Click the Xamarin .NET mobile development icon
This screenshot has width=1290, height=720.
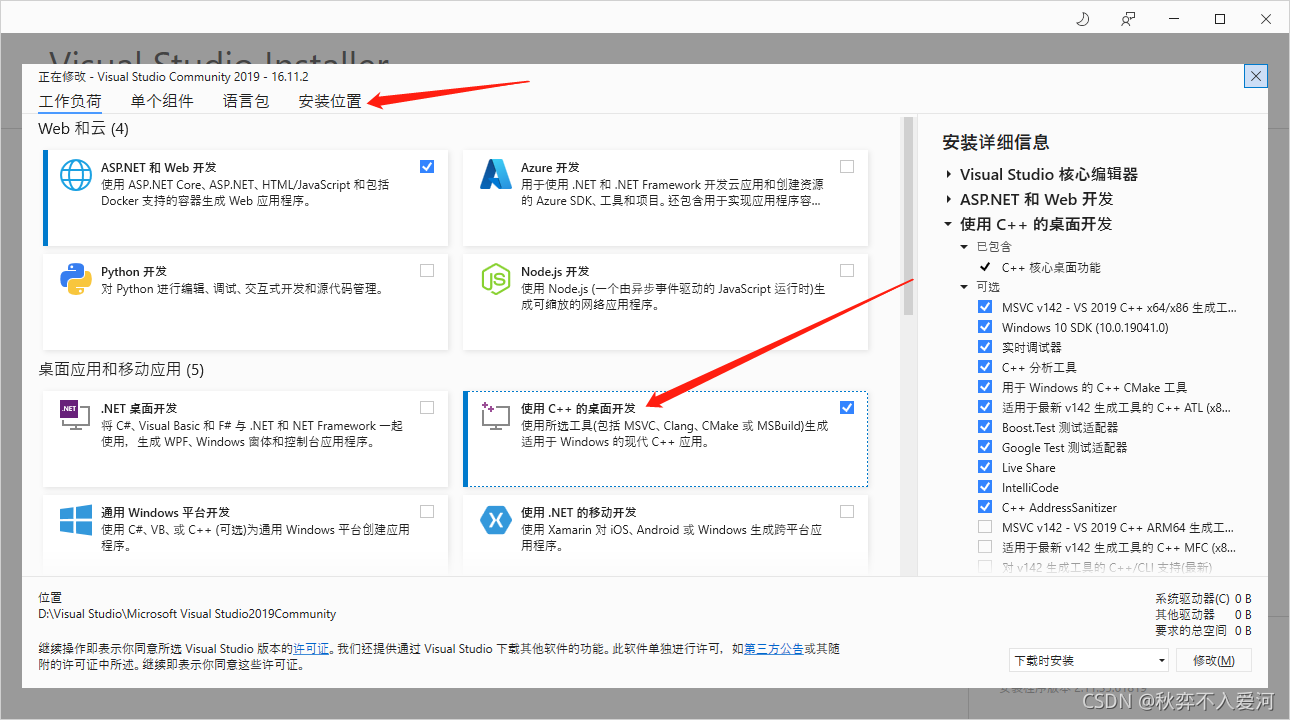point(496,520)
